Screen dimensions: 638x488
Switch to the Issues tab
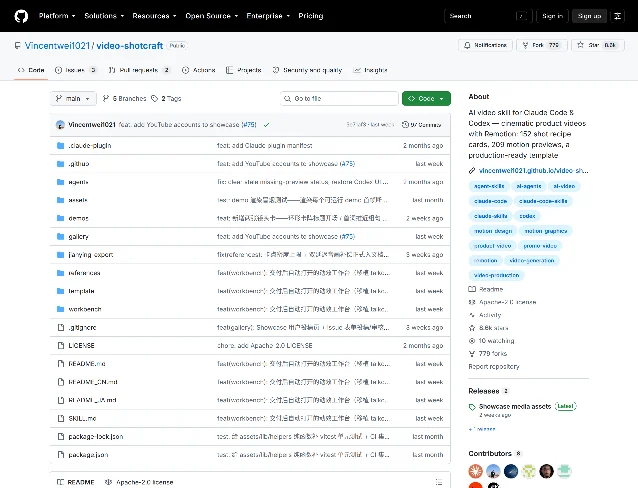(x=76, y=70)
